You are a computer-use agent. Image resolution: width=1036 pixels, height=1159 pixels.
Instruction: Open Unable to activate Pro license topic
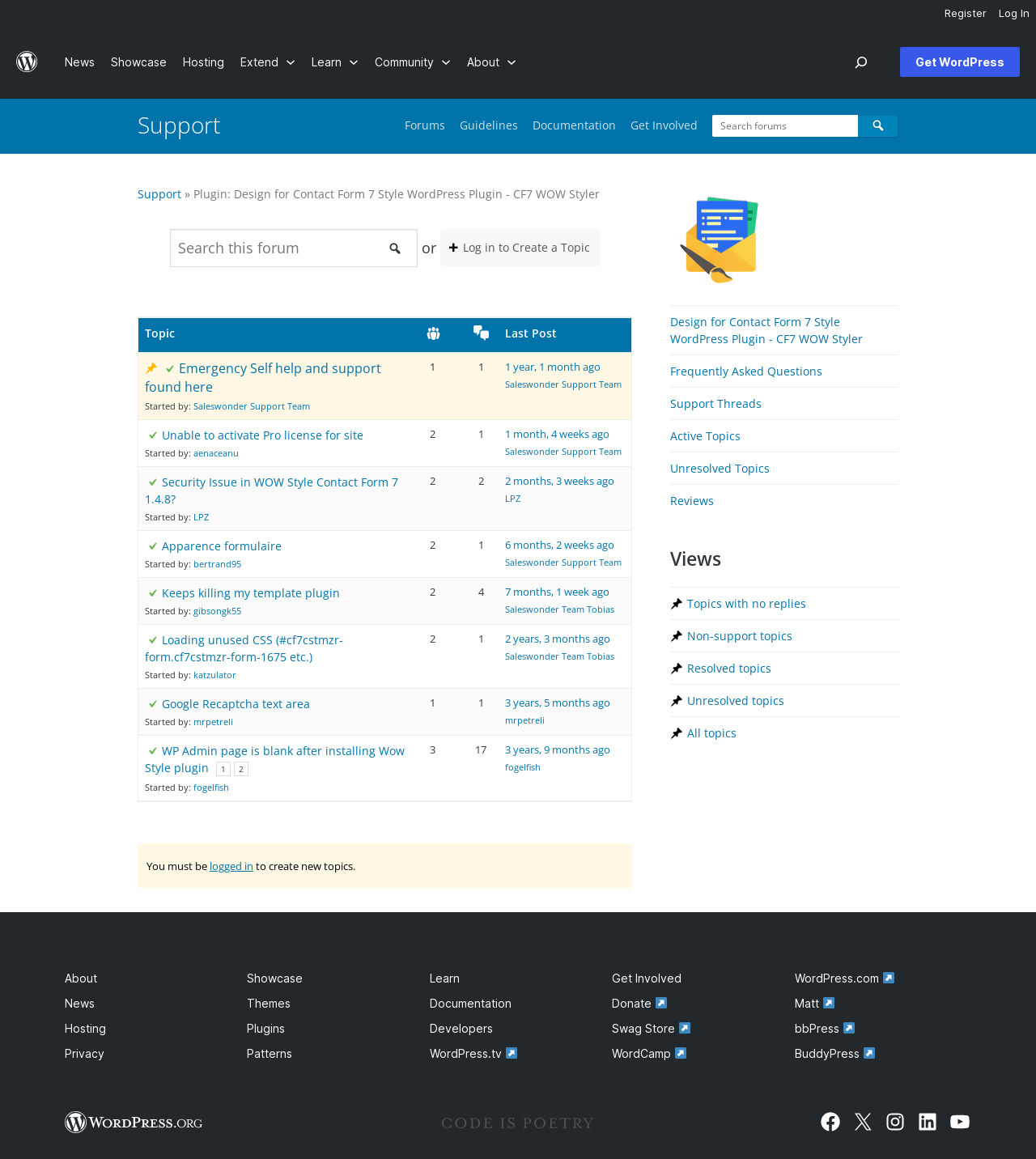[x=262, y=435]
